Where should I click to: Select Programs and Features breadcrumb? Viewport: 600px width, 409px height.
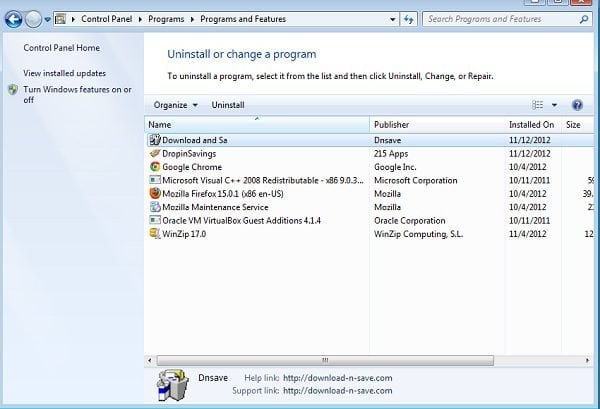click(x=243, y=19)
